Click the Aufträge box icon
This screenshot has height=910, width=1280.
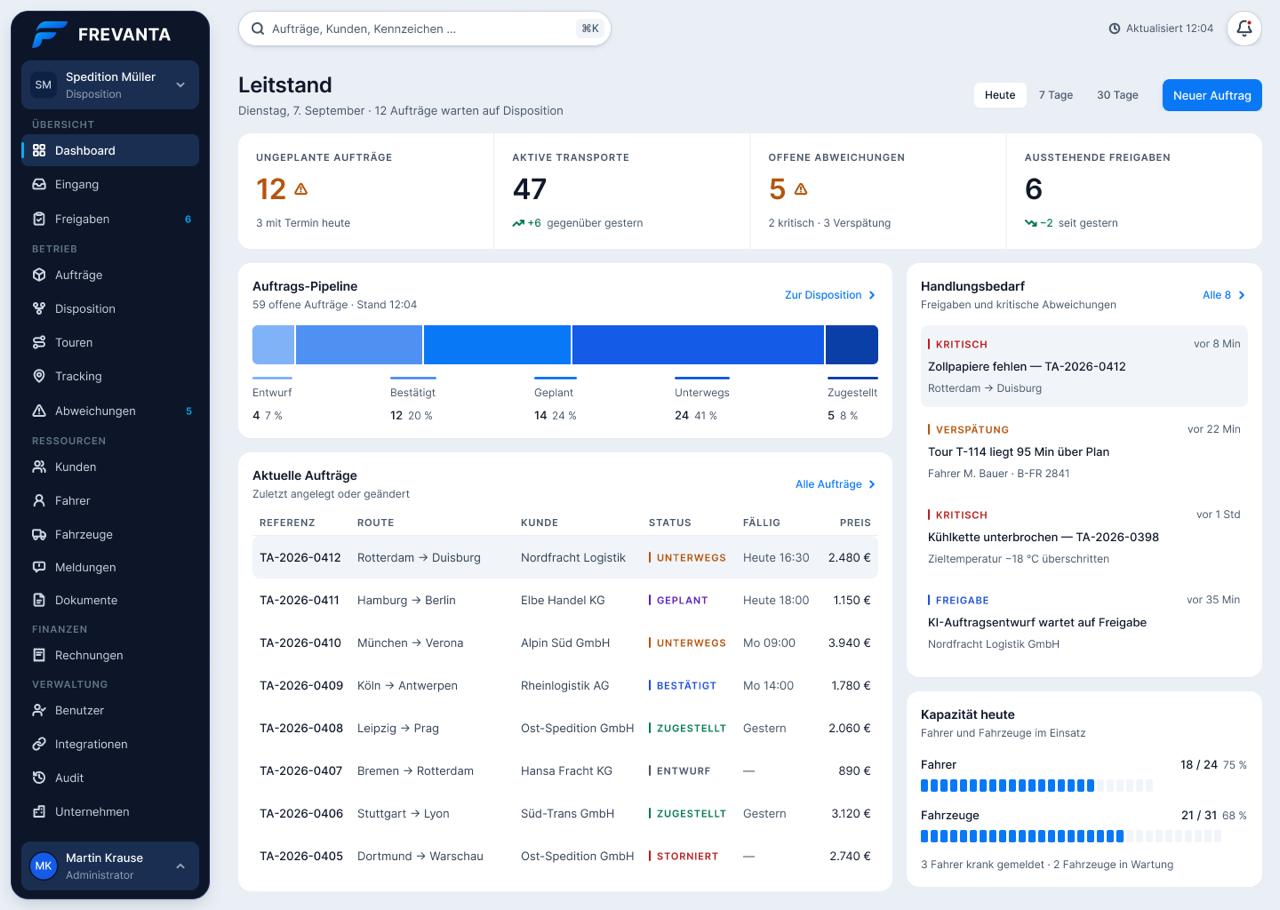[x=39, y=275]
